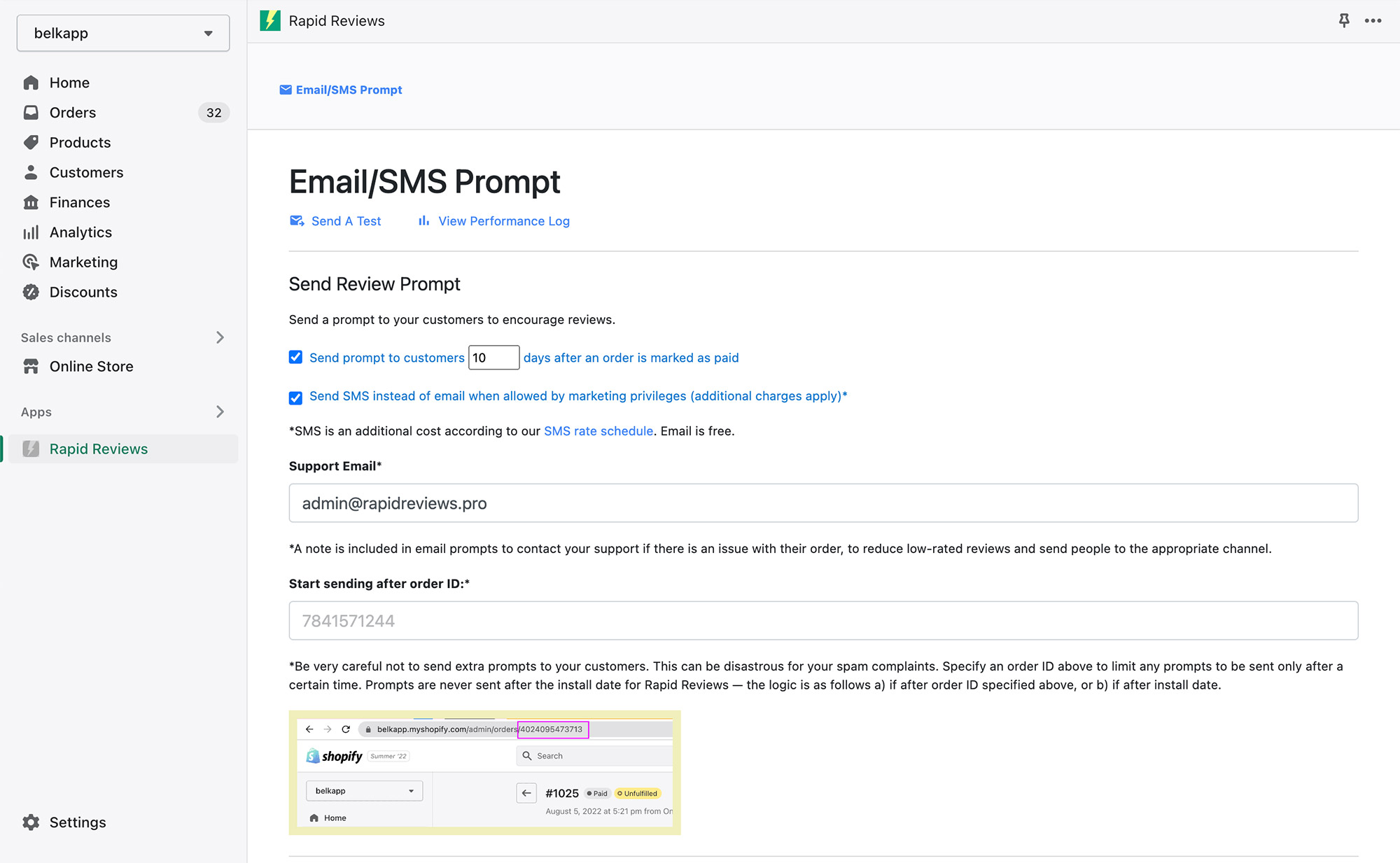This screenshot has height=863, width=1400.
Task: Open the three-dot more options menu
Action: [1373, 20]
